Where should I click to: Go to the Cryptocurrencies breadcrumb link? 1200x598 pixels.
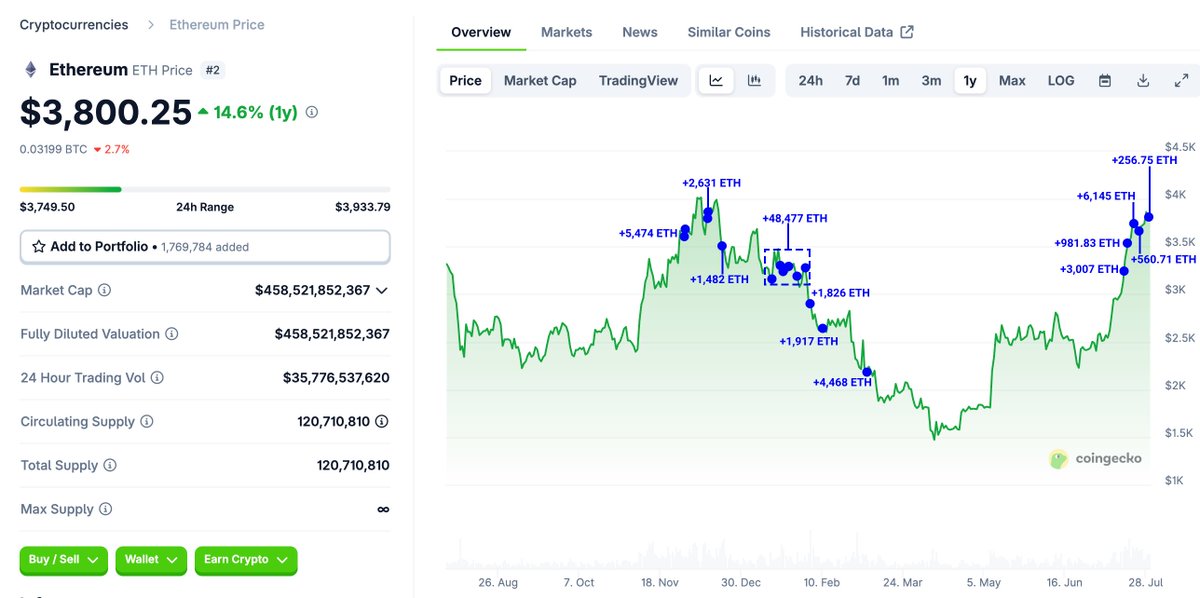tap(74, 24)
